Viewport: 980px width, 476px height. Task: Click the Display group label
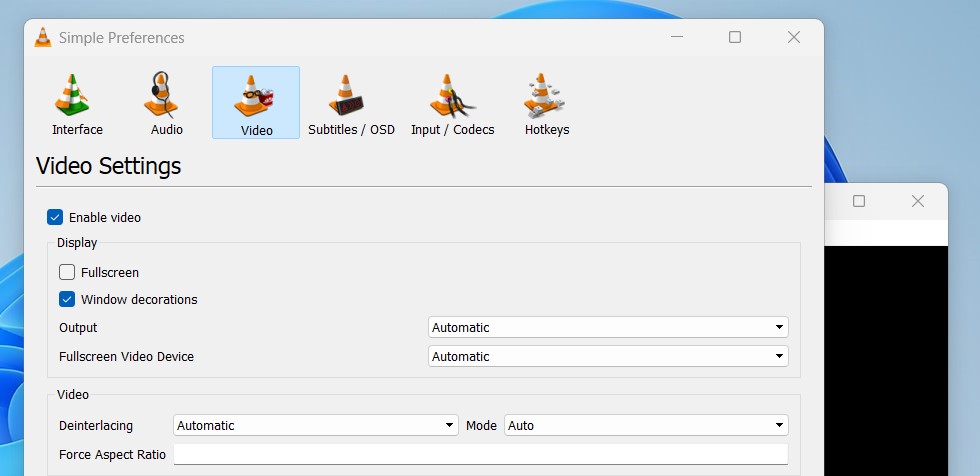[x=77, y=243]
